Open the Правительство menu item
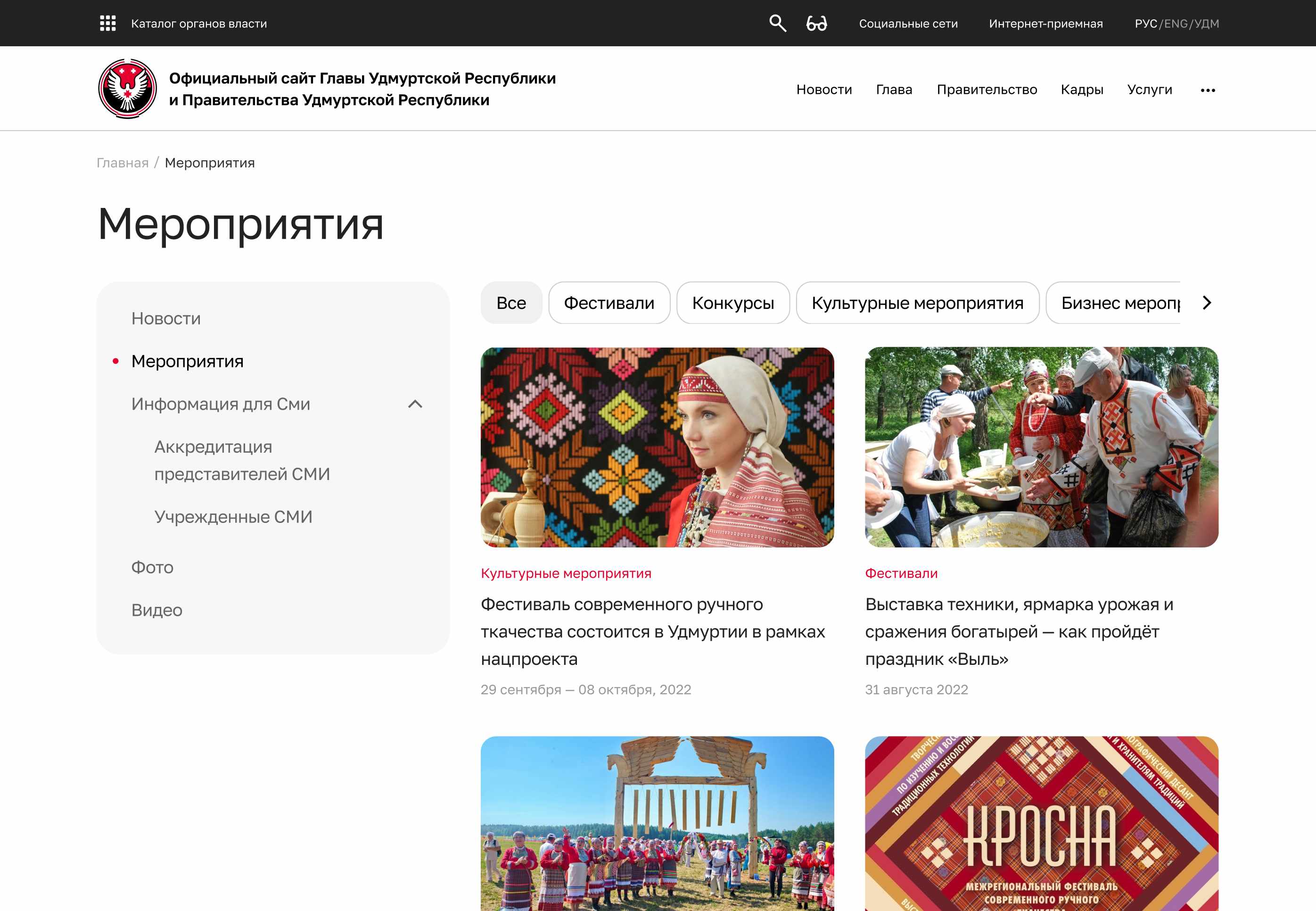This screenshot has width=1316, height=911. pos(986,90)
